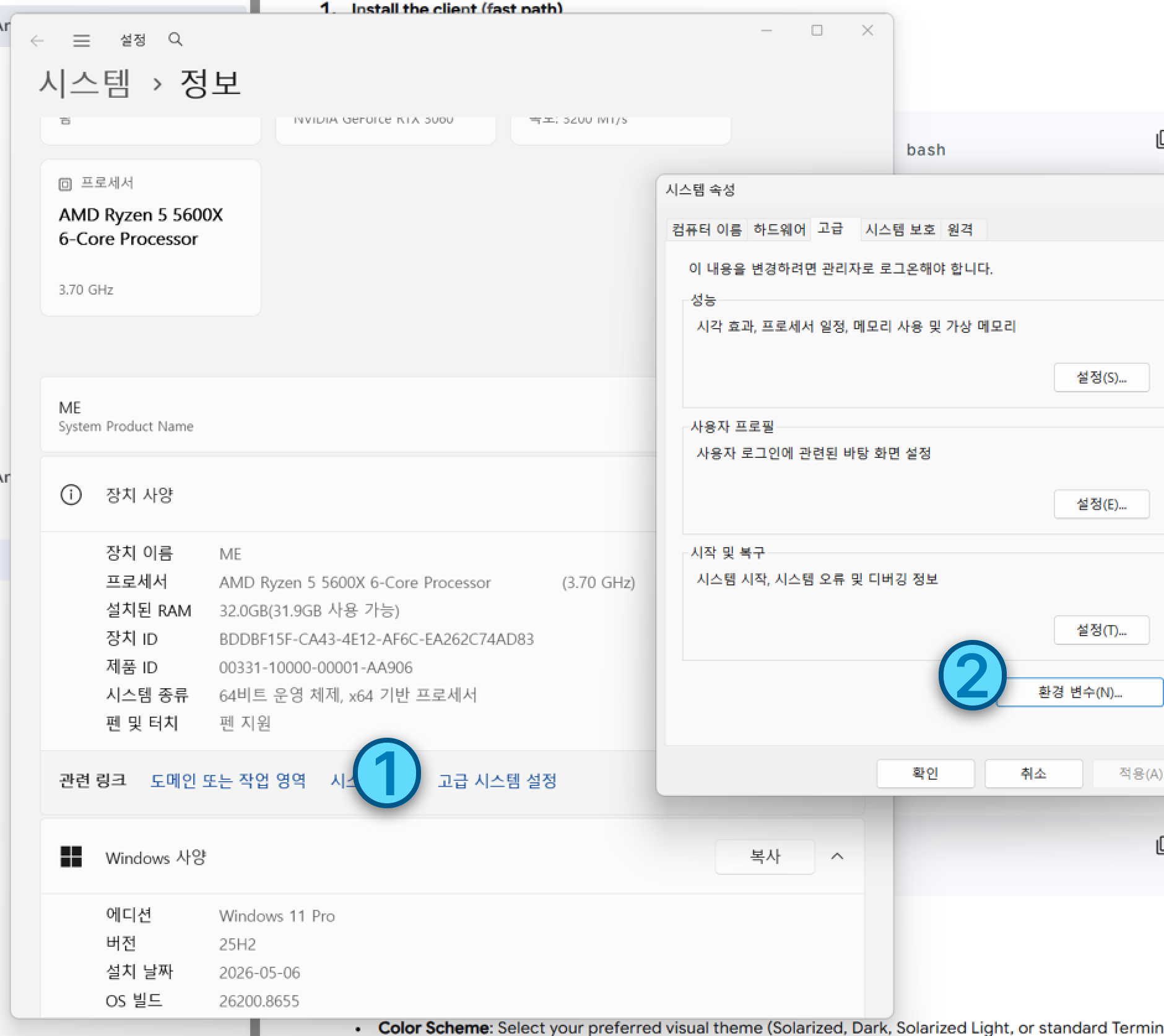Click the ME System Product Name row
This screenshot has width=1164, height=1036.
pyautogui.click(x=348, y=415)
